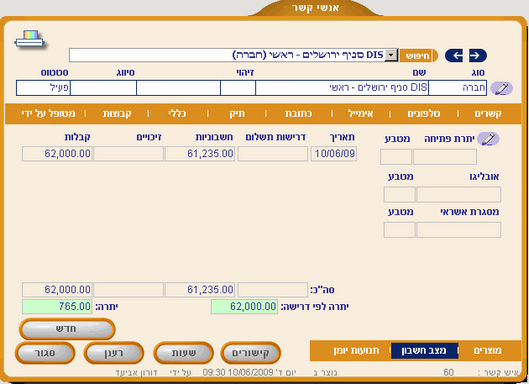Open the תיק tab
Screen dimensions: 529x384
[x=237, y=114]
